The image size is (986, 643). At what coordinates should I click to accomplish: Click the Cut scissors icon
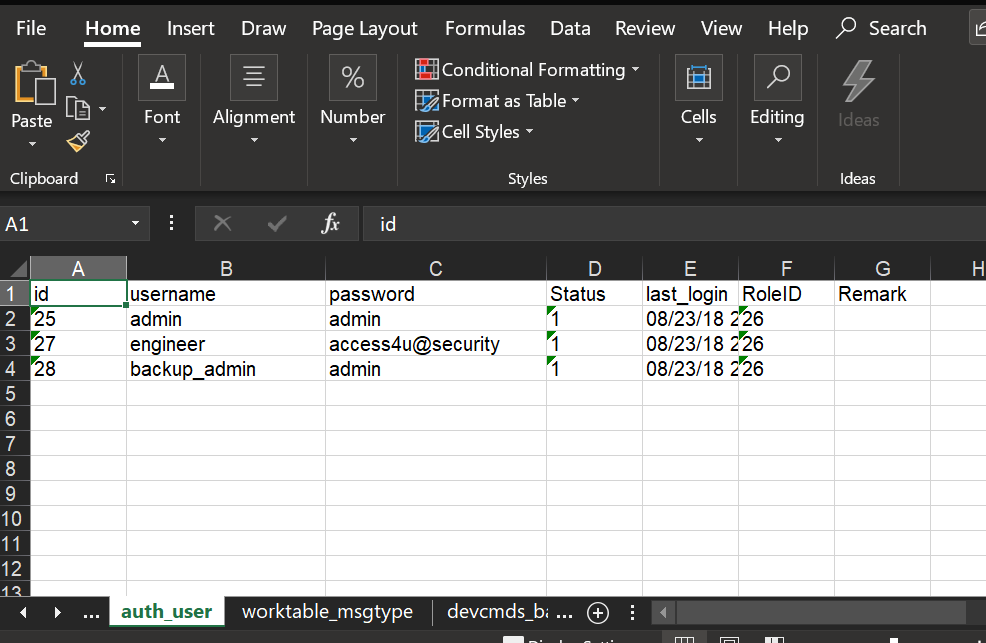[x=78, y=73]
